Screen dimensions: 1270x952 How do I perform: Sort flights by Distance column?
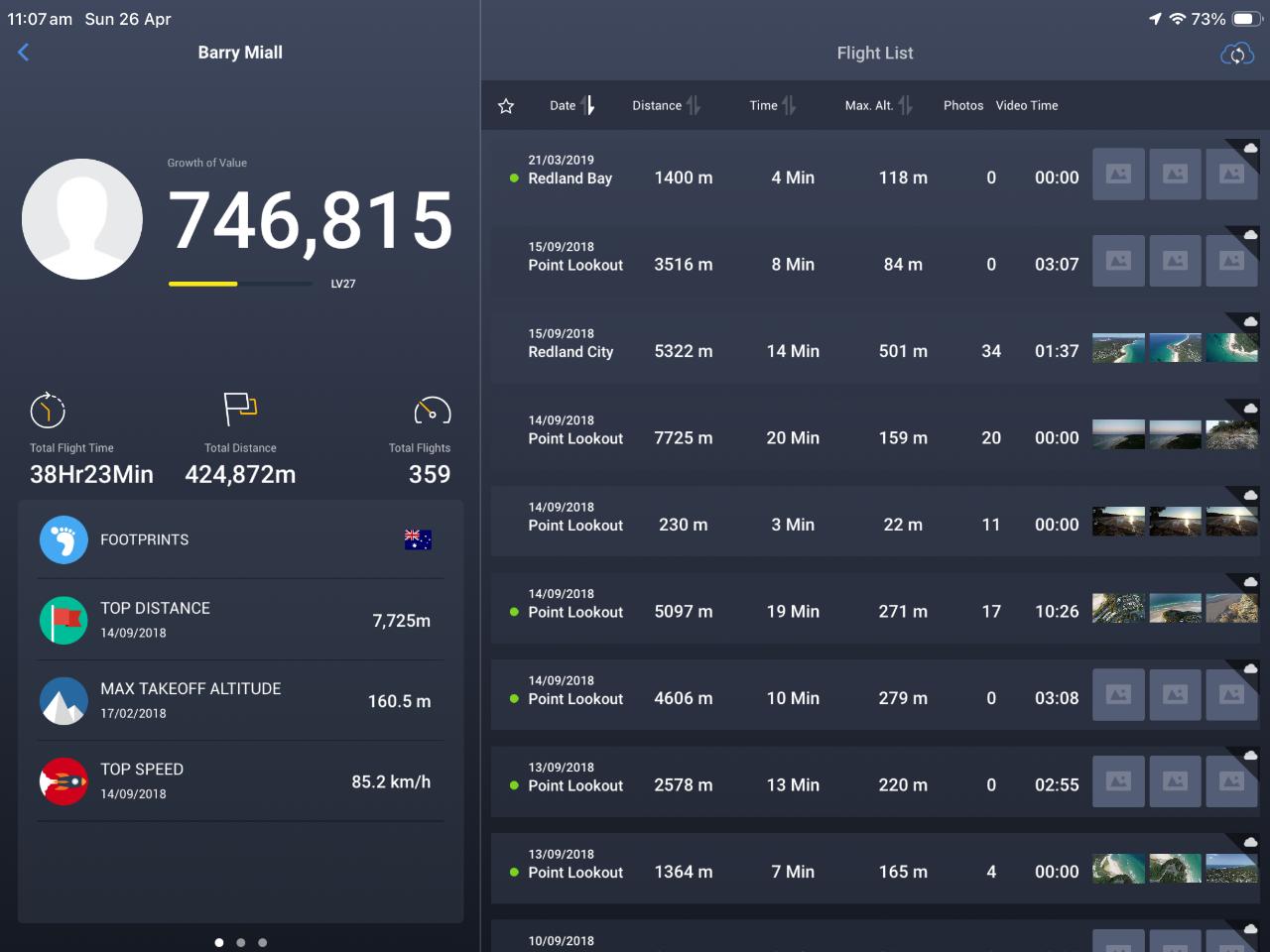pyautogui.click(x=666, y=105)
